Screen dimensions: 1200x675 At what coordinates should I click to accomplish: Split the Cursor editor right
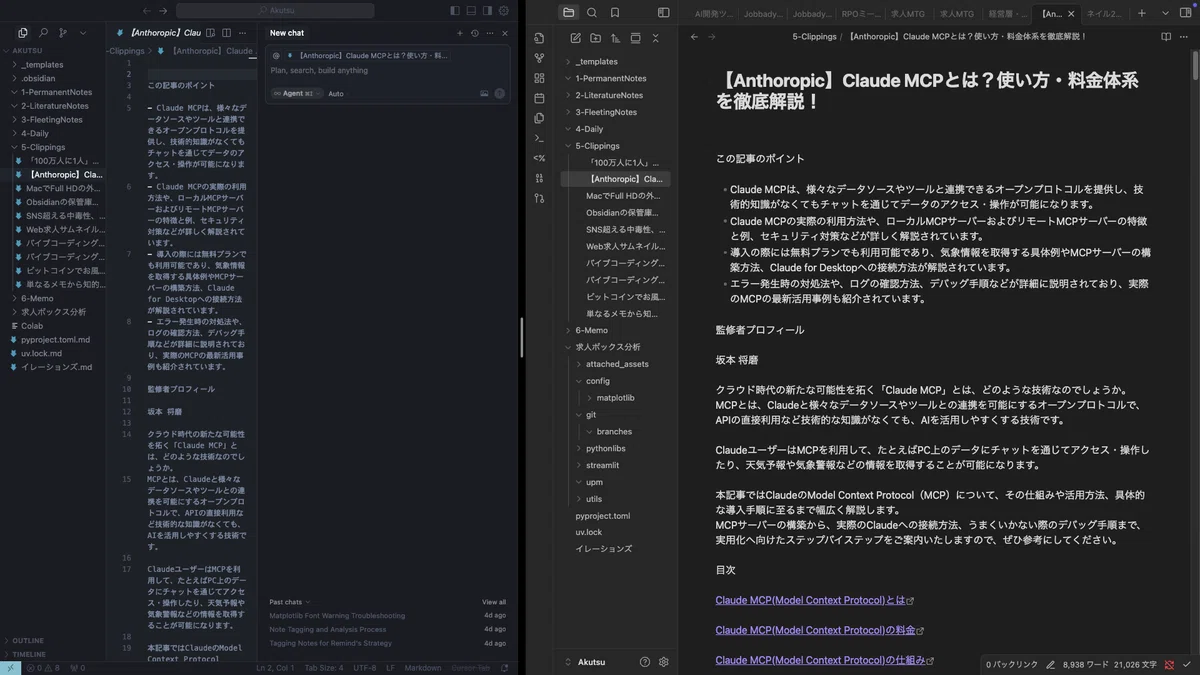pos(226,33)
